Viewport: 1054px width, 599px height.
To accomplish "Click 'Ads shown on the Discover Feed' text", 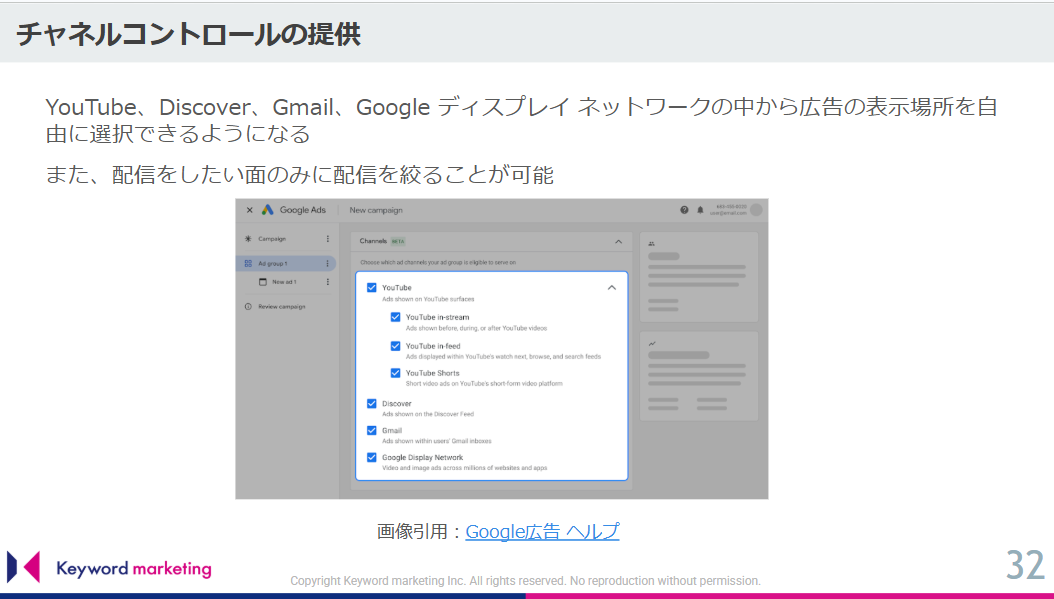I will point(428,414).
